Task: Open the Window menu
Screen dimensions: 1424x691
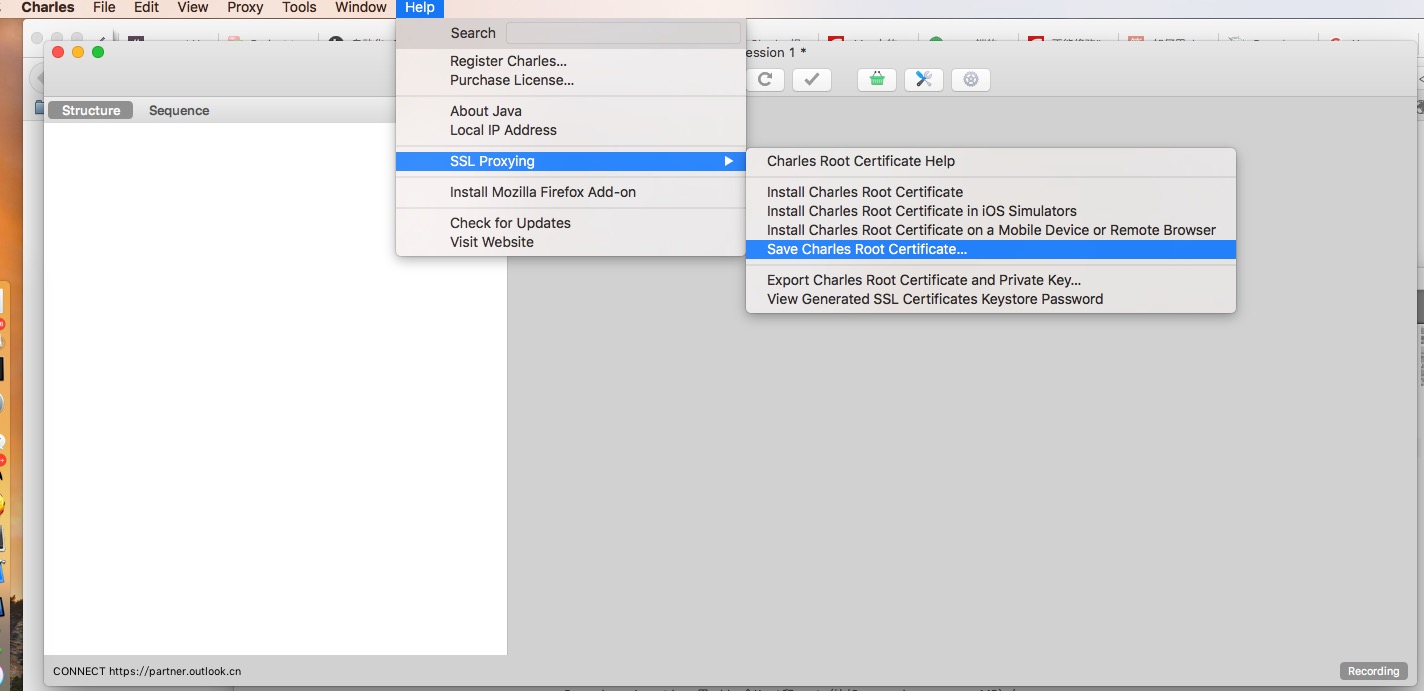Action: tap(361, 8)
